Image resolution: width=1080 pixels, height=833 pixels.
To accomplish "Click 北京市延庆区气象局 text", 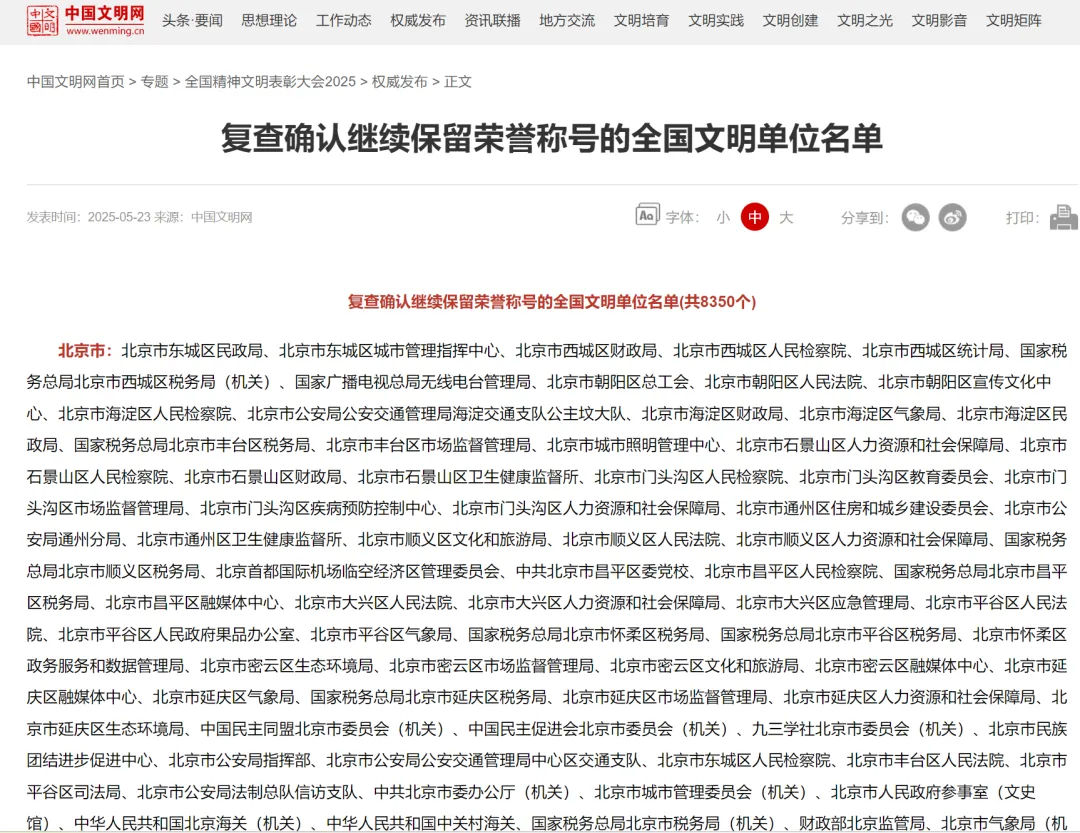I will click(x=224, y=697).
